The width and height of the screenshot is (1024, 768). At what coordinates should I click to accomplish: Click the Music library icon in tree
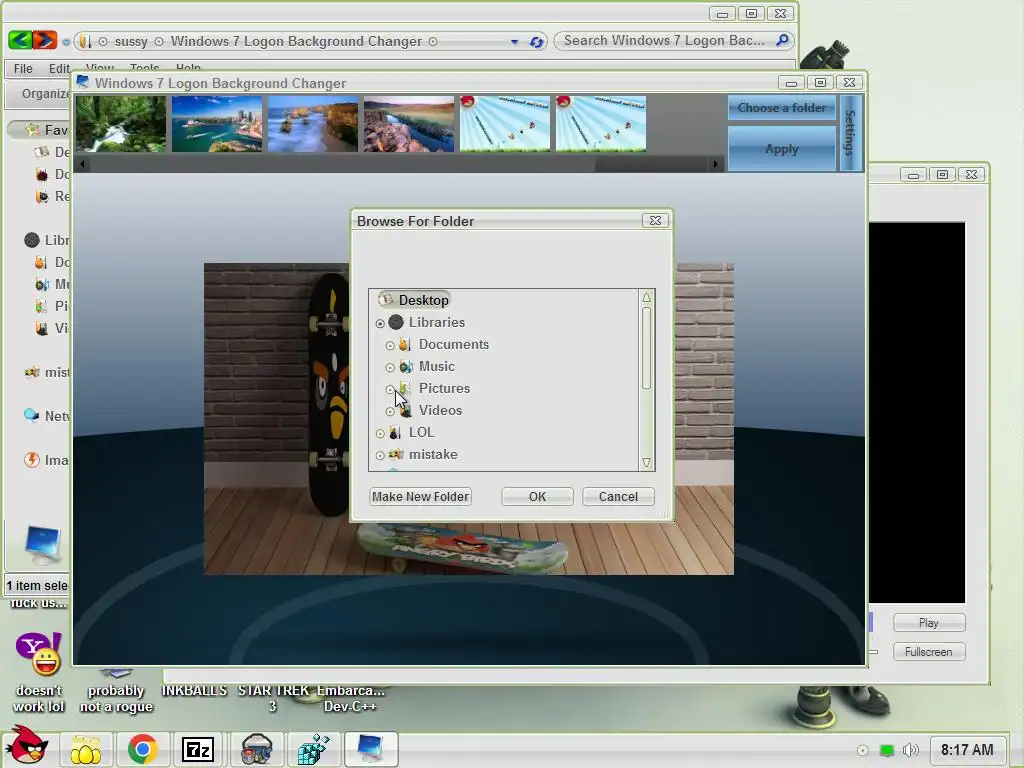pyautogui.click(x=406, y=366)
